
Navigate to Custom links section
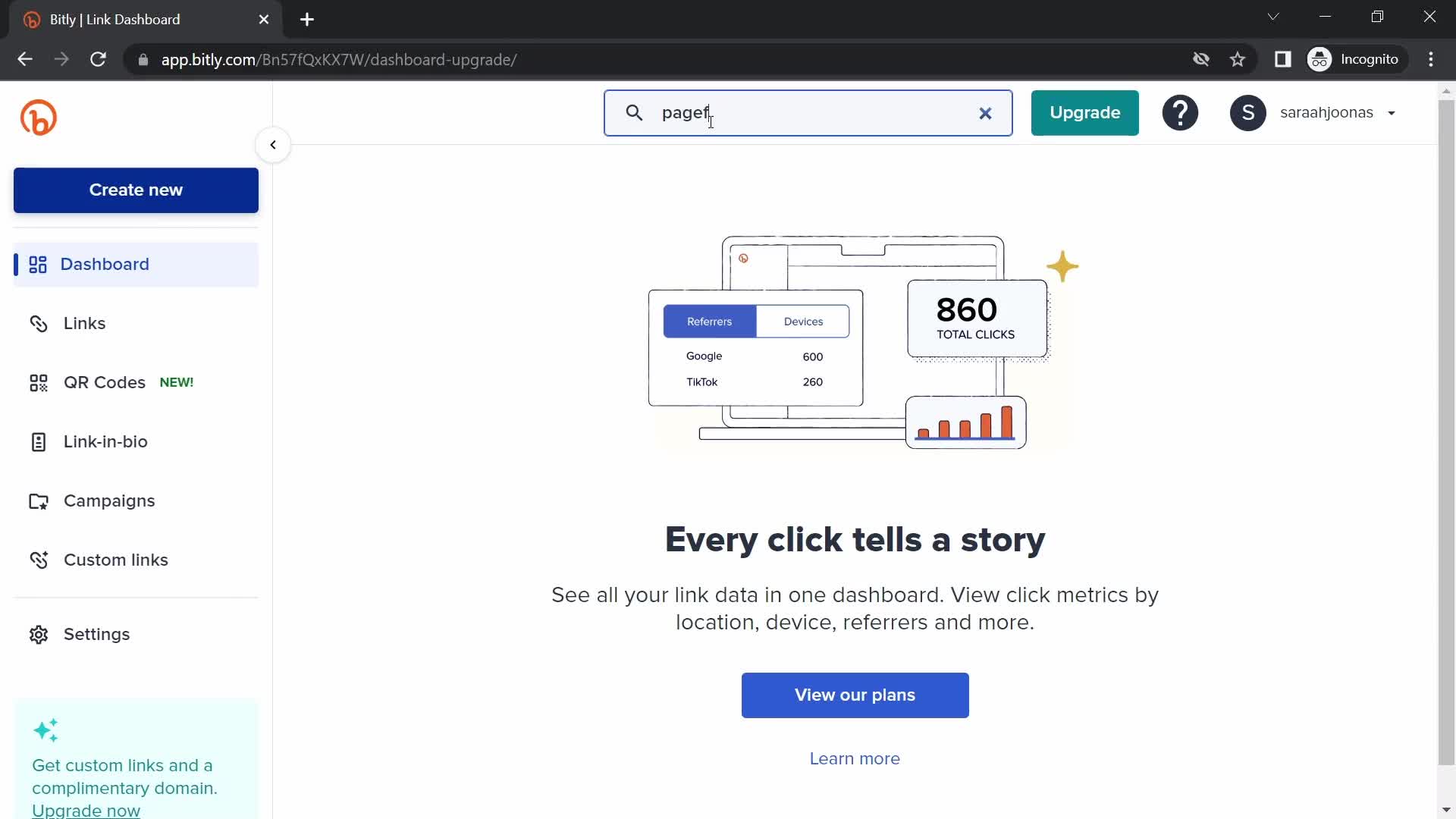click(x=116, y=560)
